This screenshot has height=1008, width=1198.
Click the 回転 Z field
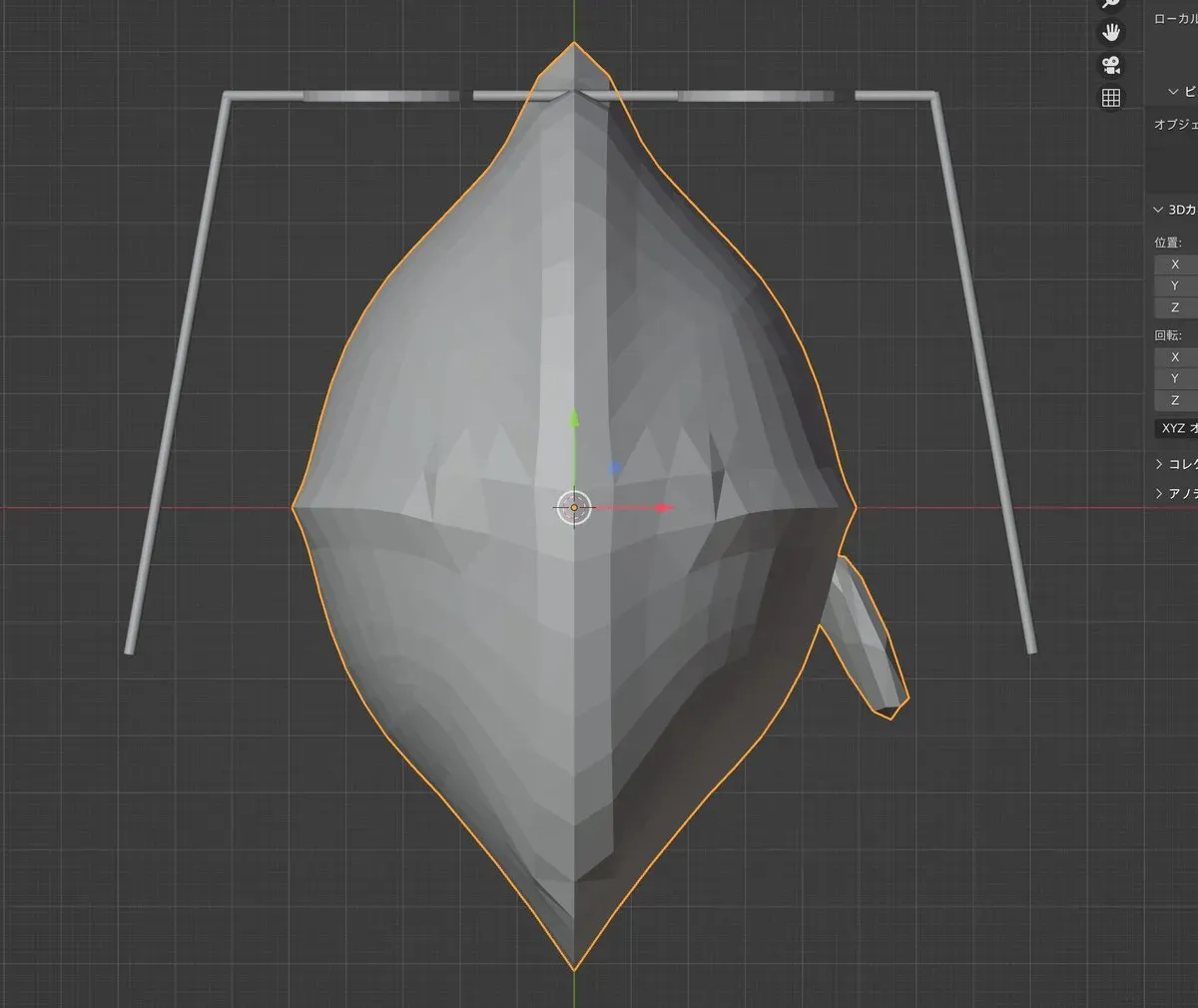click(1176, 400)
